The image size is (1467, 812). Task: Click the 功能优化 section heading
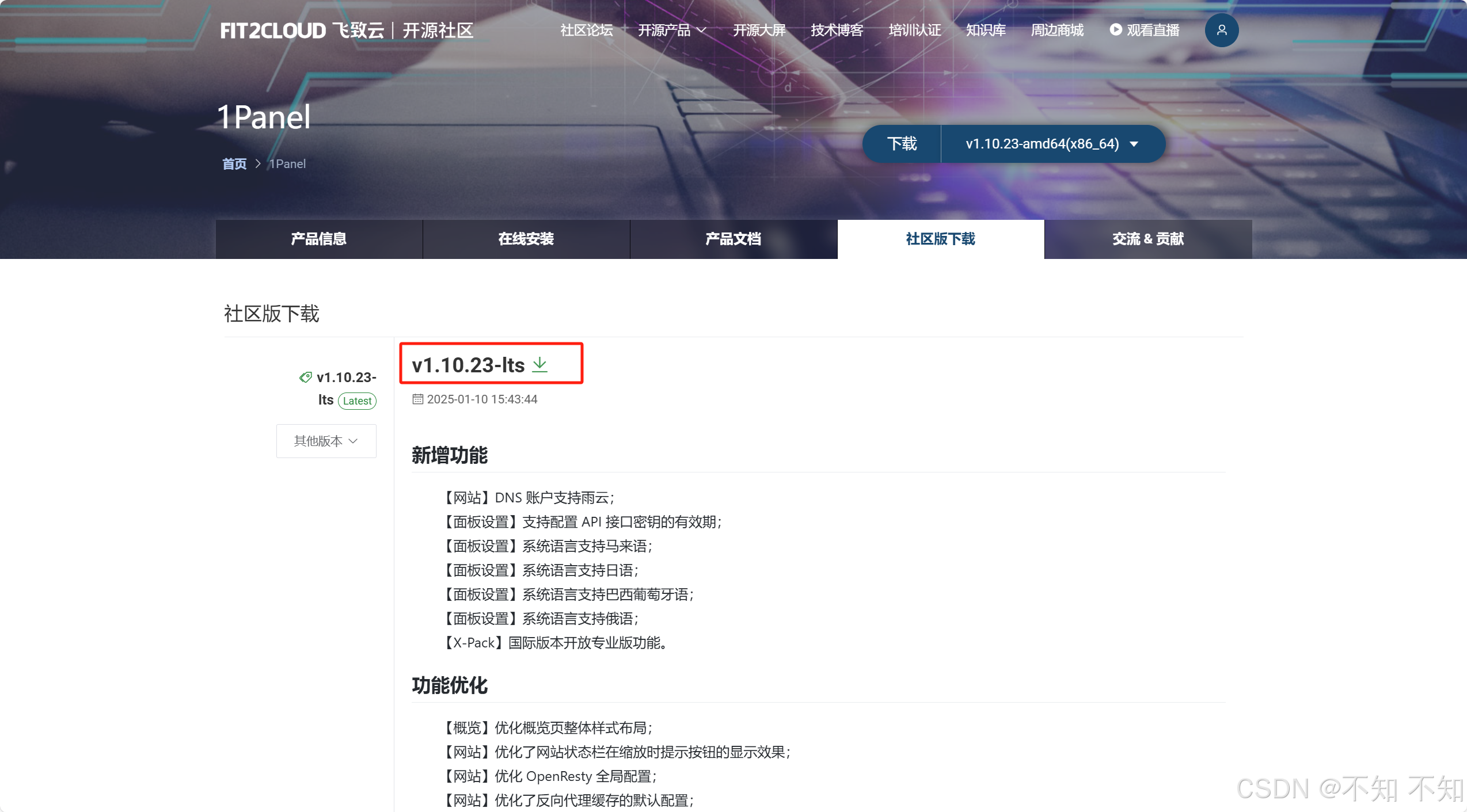click(450, 685)
